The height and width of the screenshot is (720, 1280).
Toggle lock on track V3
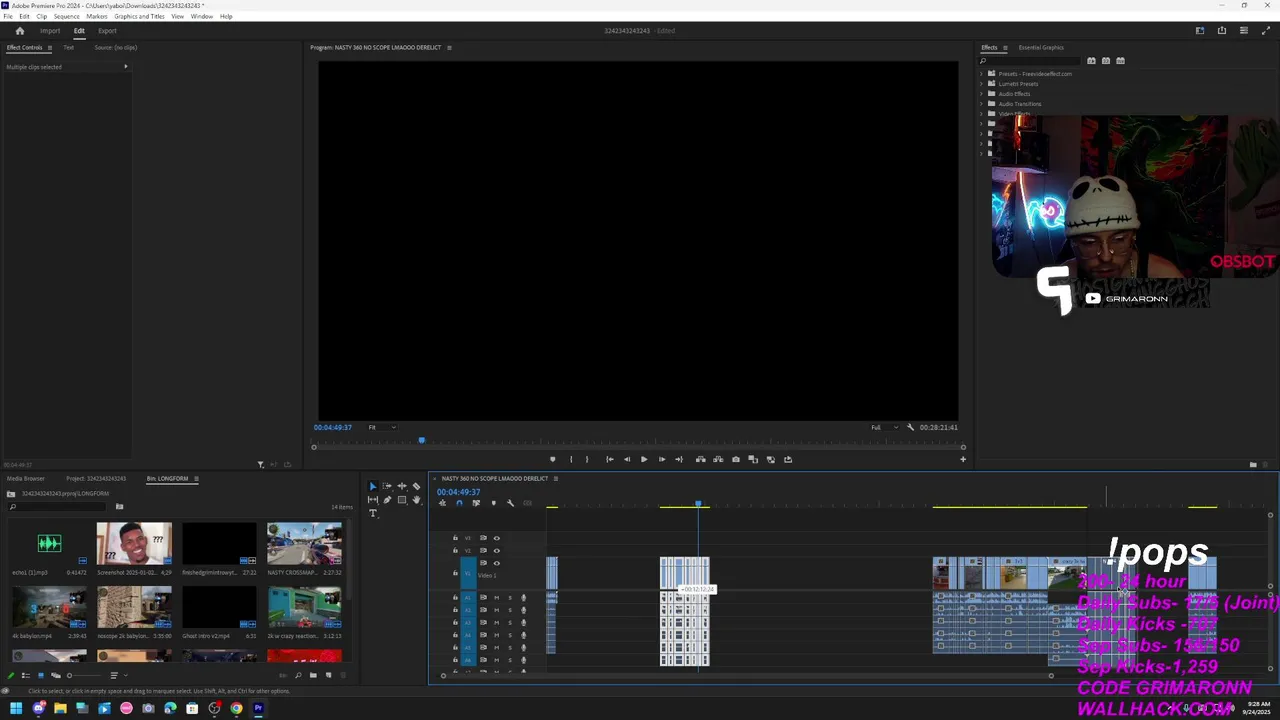455,538
